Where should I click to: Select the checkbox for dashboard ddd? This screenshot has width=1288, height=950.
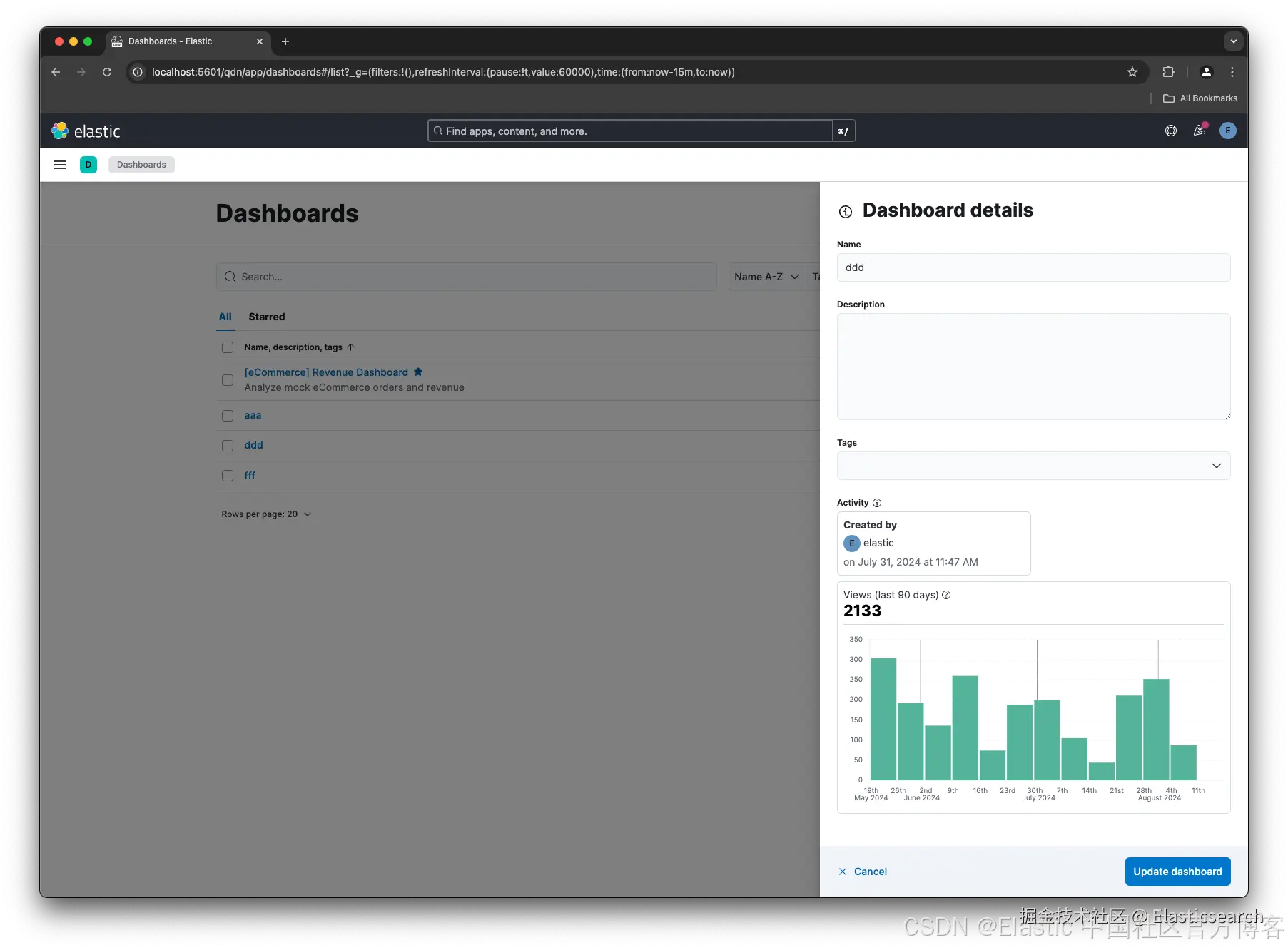(x=228, y=446)
